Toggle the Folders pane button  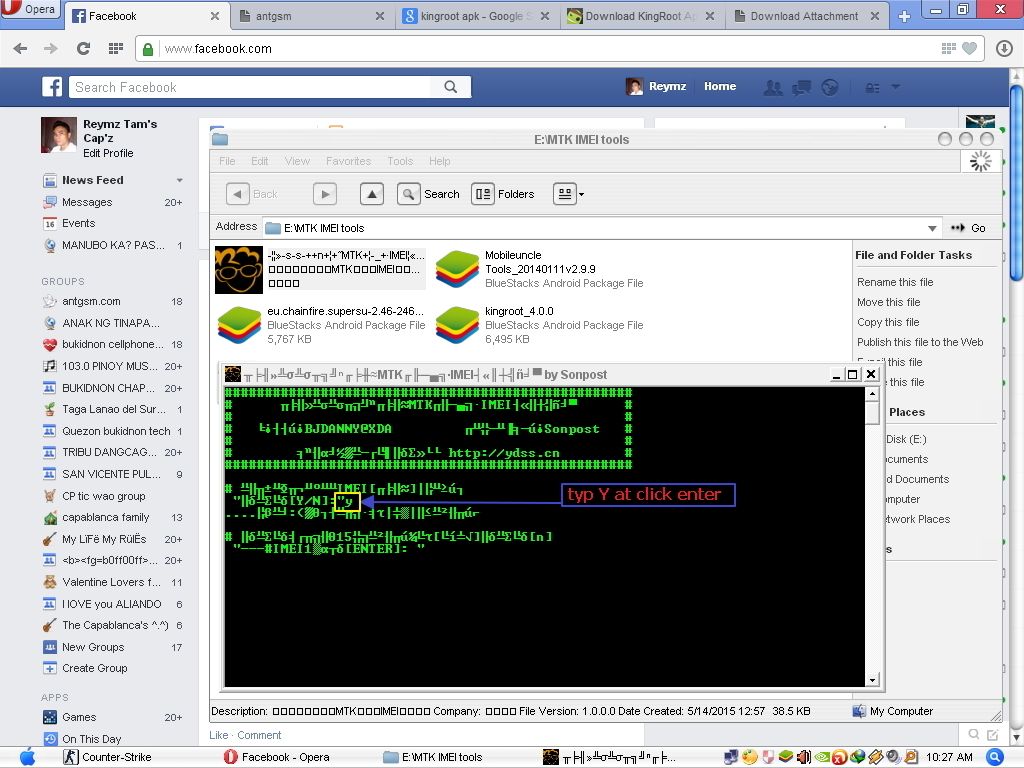click(x=503, y=194)
